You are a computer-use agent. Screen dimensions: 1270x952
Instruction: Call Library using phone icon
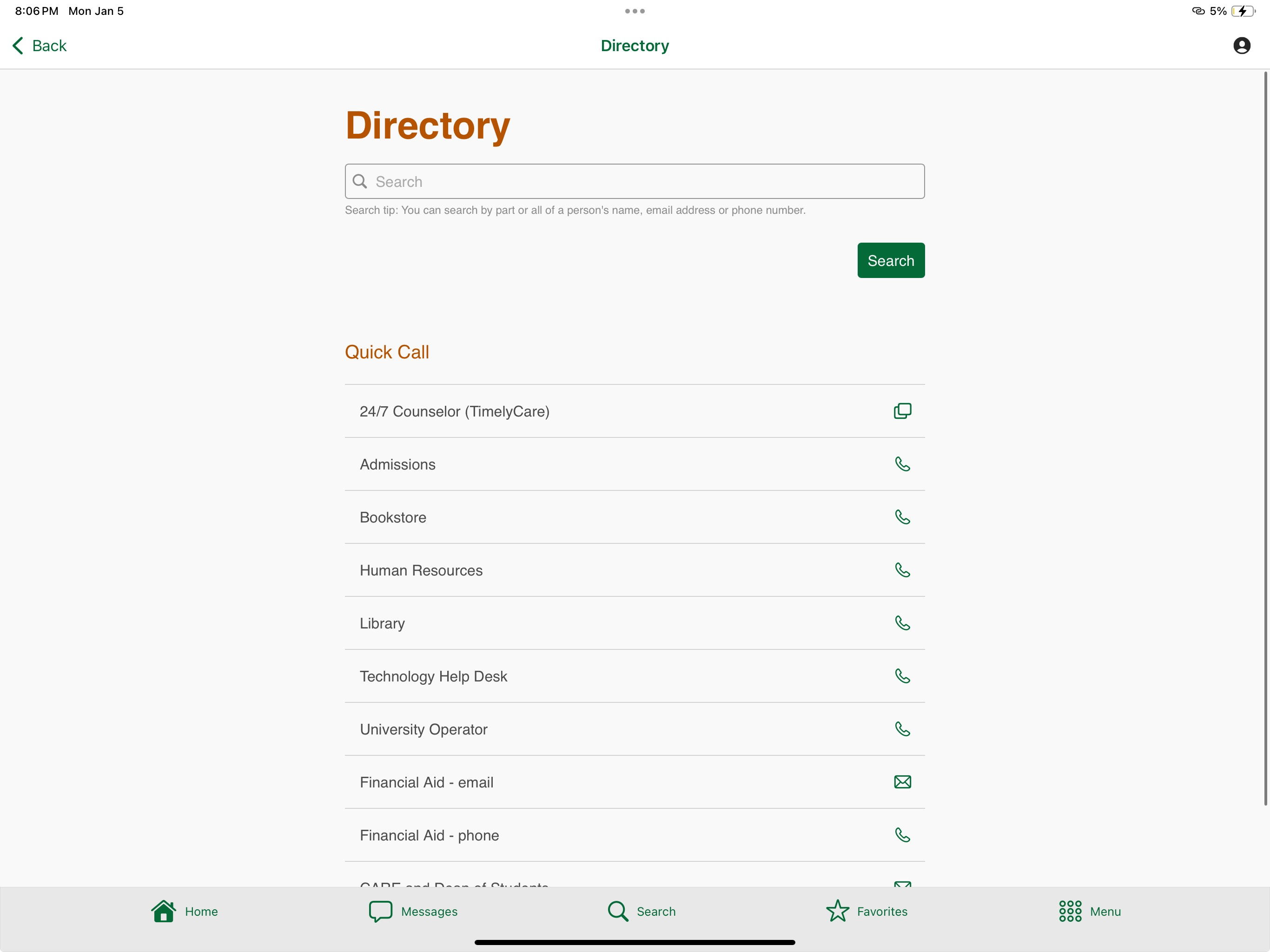[902, 623]
